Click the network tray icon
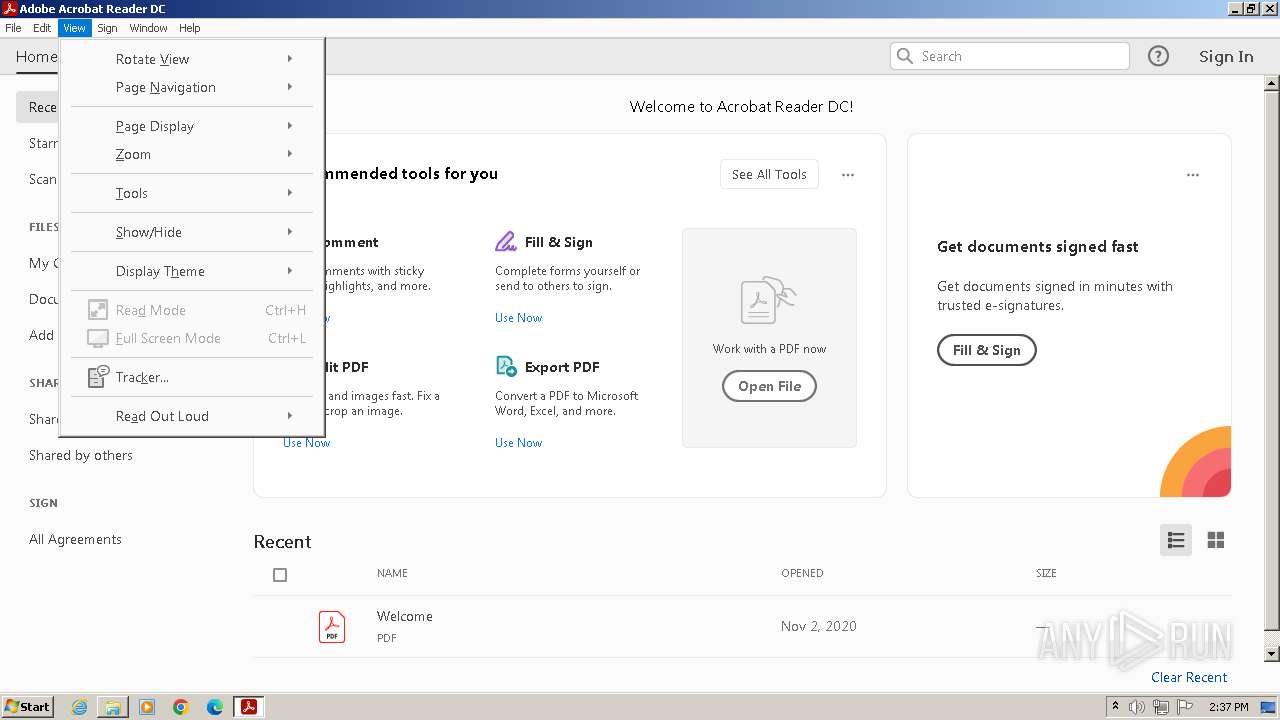Screen dimensions: 1280x720 click(1161, 707)
